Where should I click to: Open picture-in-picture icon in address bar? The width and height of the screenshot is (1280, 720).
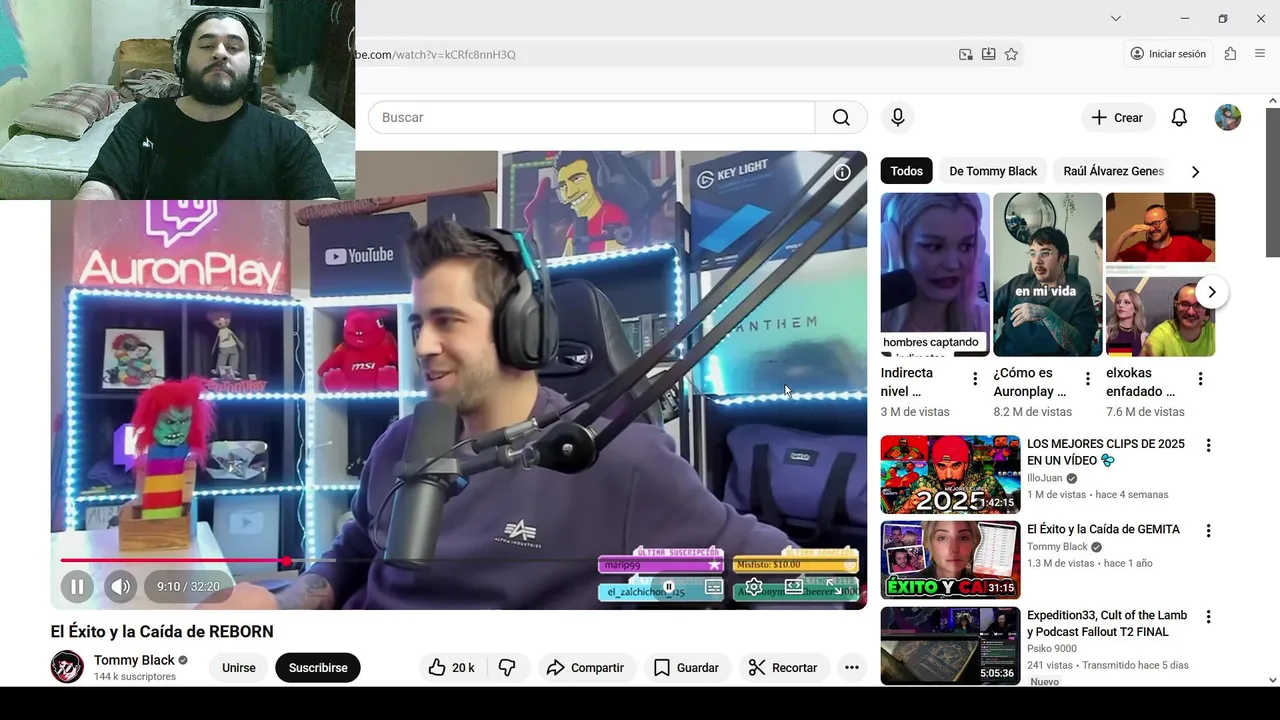click(965, 54)
